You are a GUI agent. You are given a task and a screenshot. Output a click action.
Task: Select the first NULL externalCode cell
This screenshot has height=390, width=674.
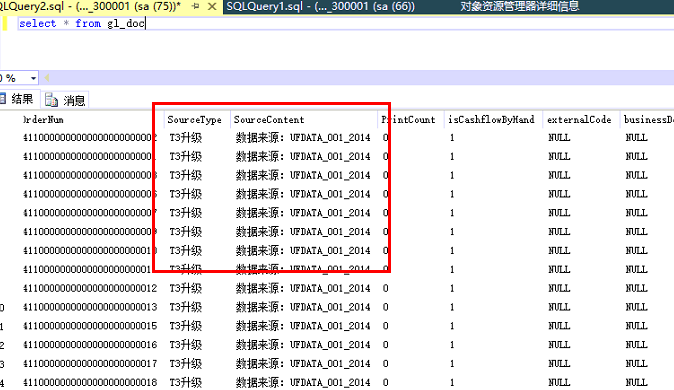[559, 138]
